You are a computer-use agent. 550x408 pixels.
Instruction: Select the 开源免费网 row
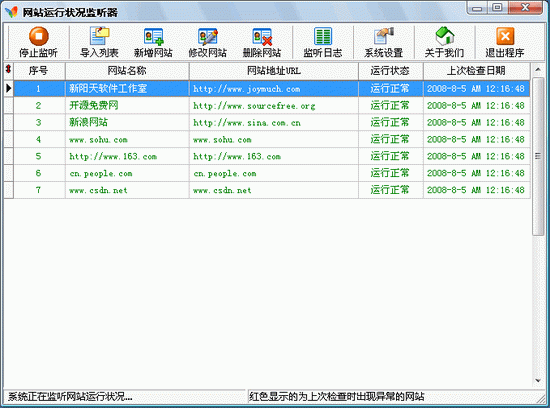(x=267, y=106)
